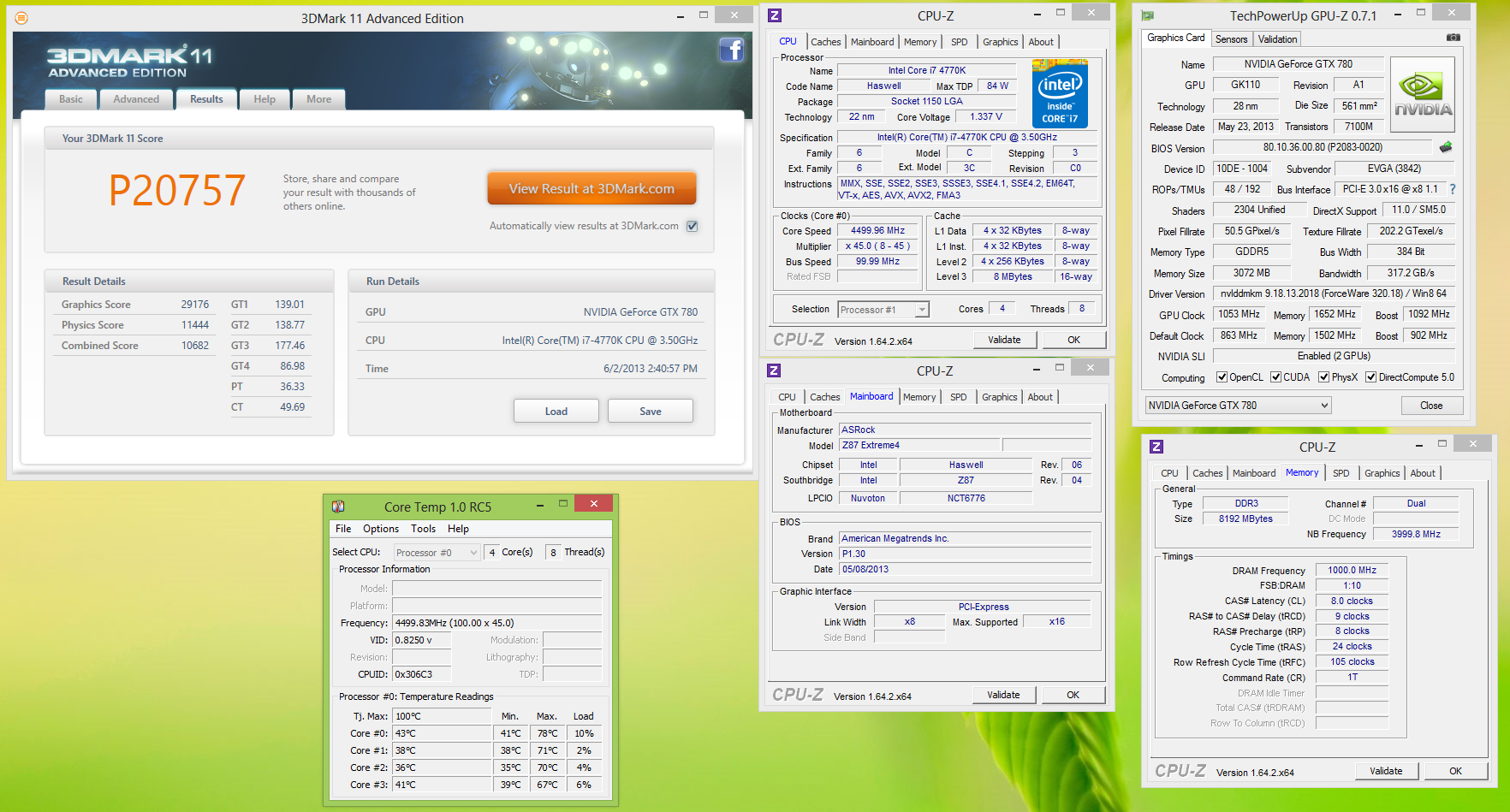Open Help menu in Core Temp
1510x812 pixels.
(x=458, y=529)
